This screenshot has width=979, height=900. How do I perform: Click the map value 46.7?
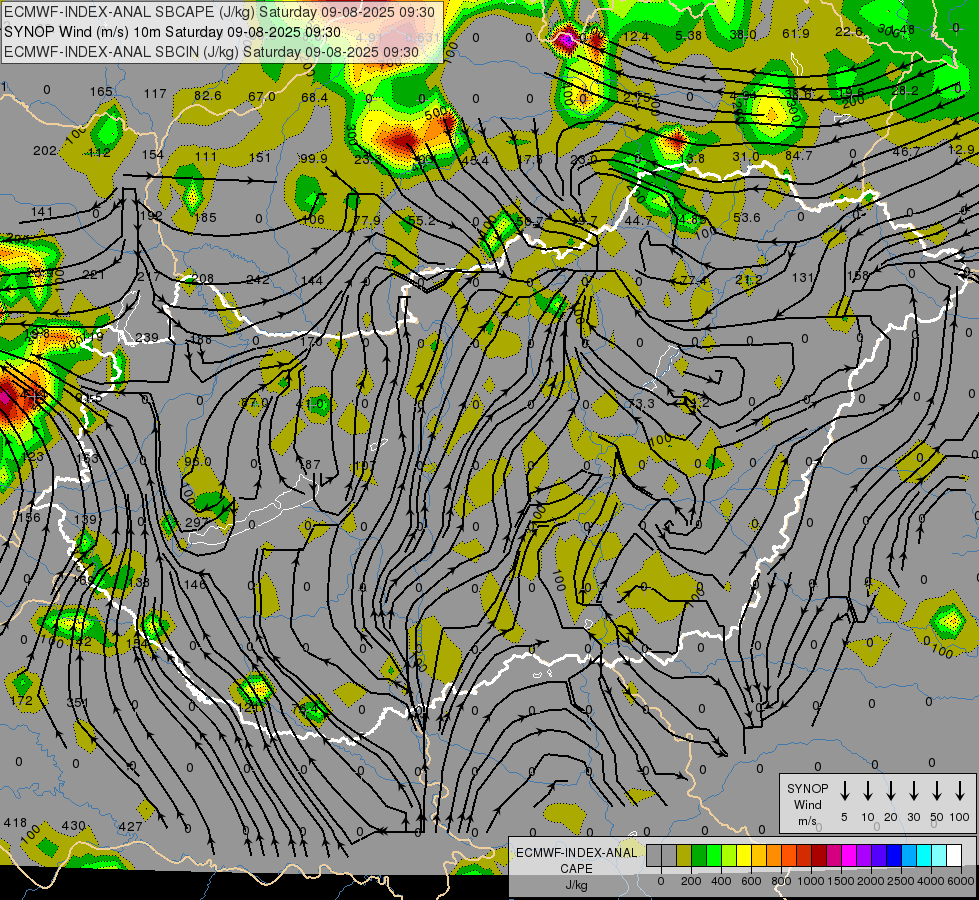[x=906, y=151]
